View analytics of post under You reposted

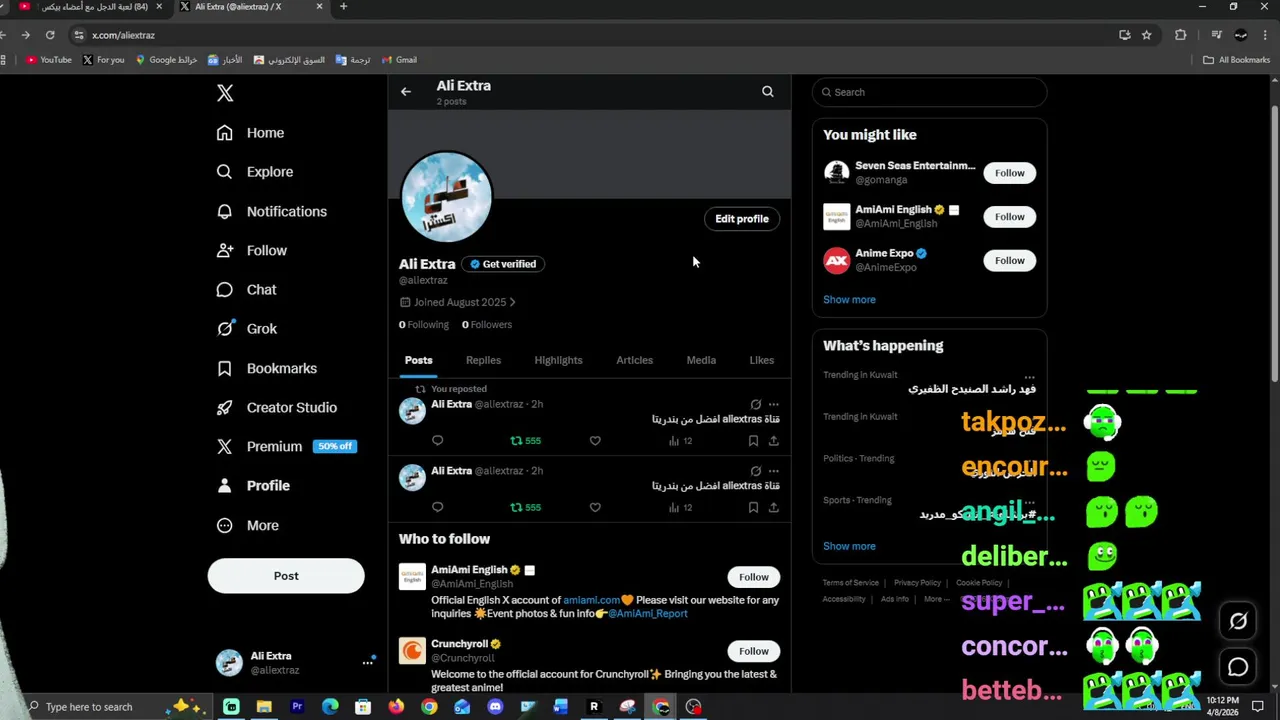680,441
